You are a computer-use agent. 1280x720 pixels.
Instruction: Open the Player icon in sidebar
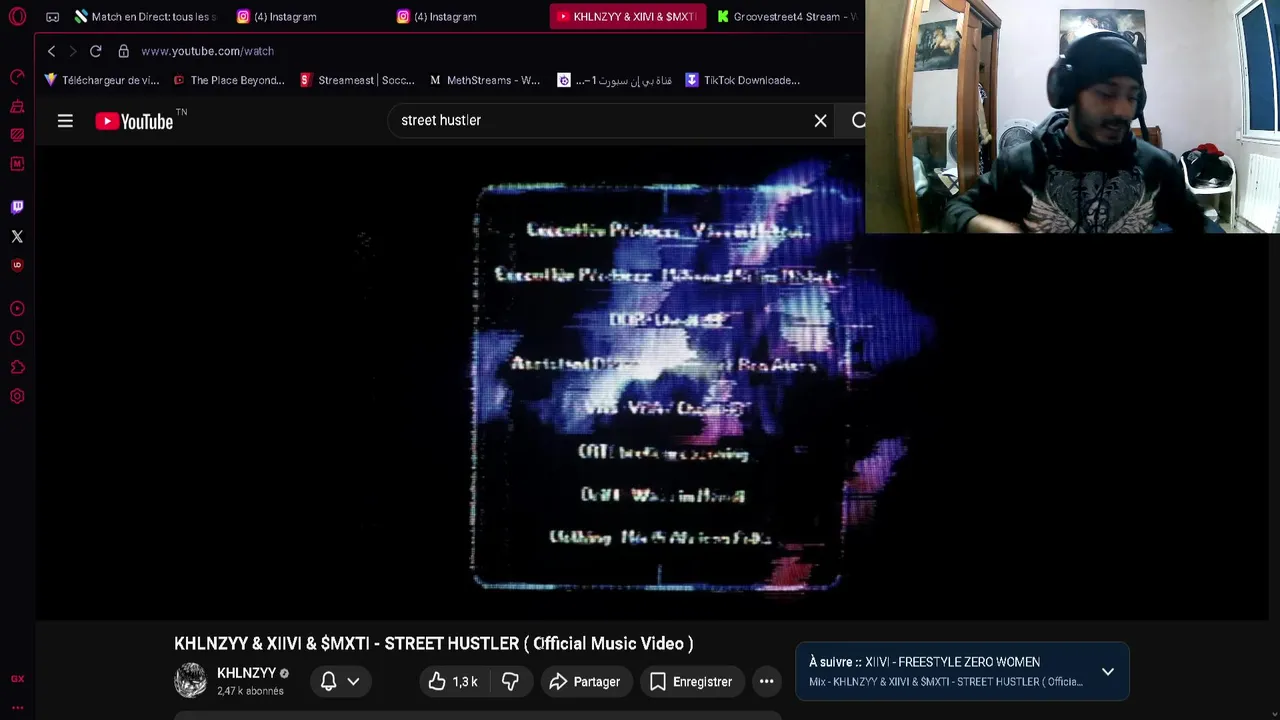(17, 309)
